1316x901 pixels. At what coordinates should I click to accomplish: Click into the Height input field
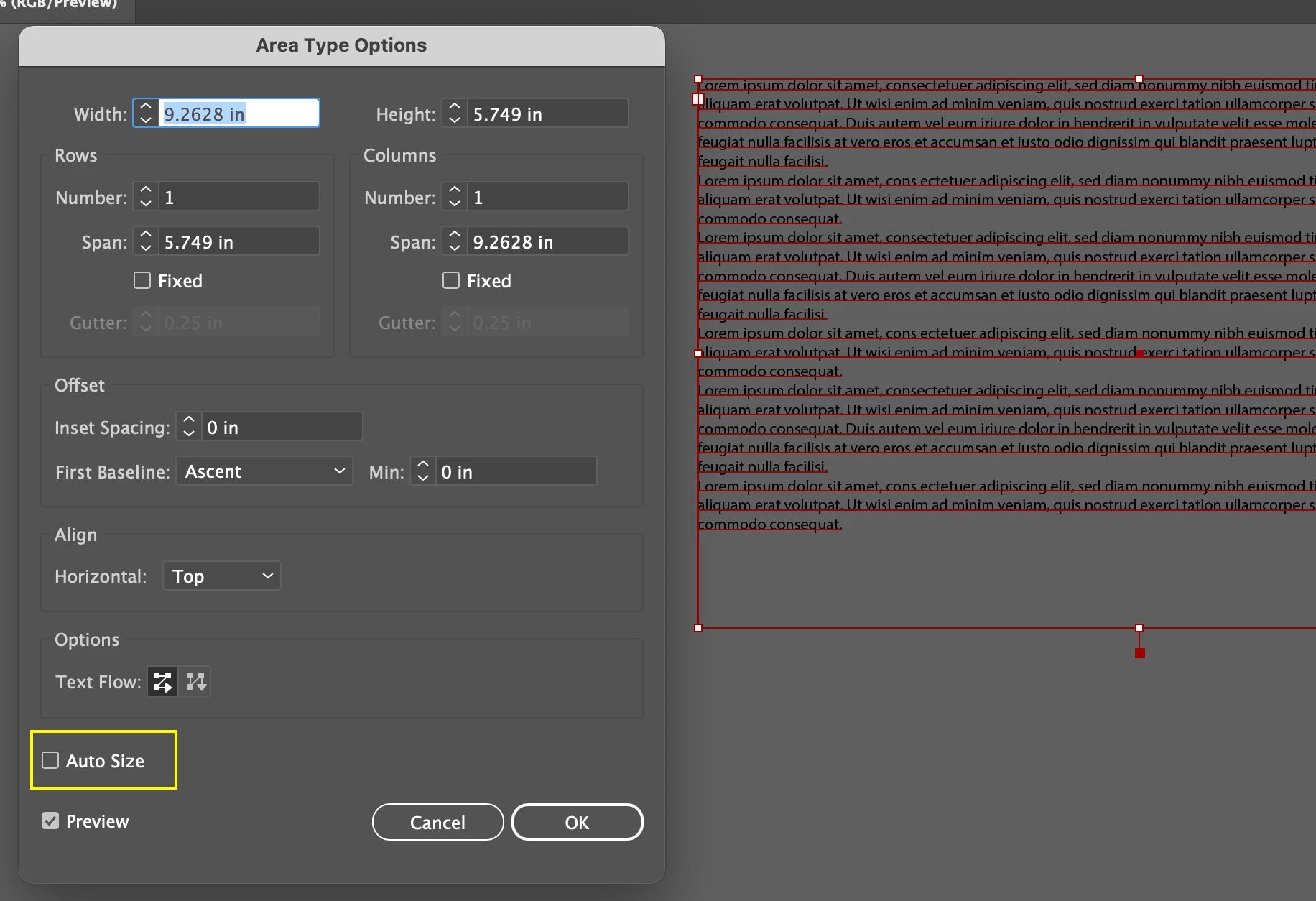pyautogui.click(x=548, y=114)
